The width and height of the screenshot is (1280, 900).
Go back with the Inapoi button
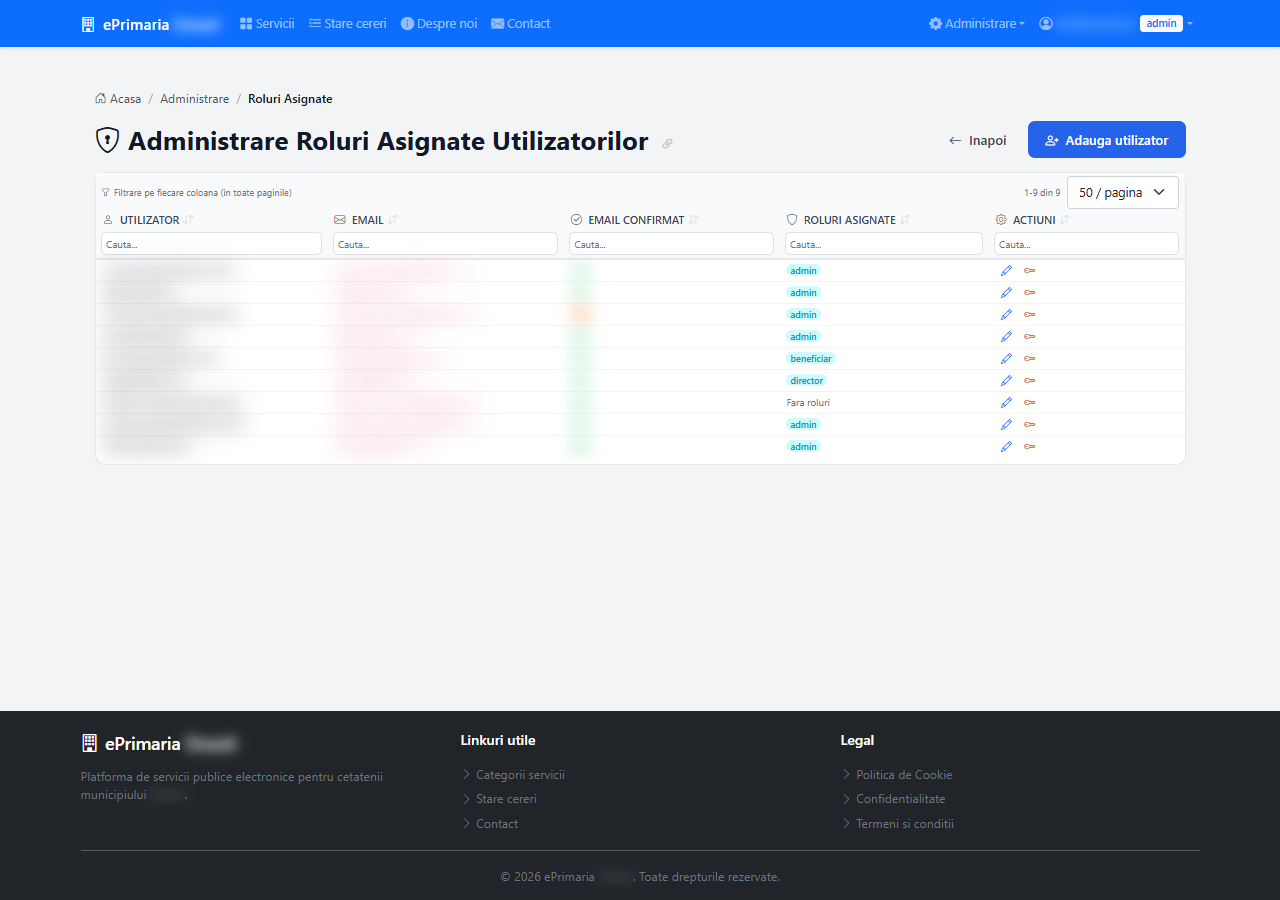[x=977, y=140]
